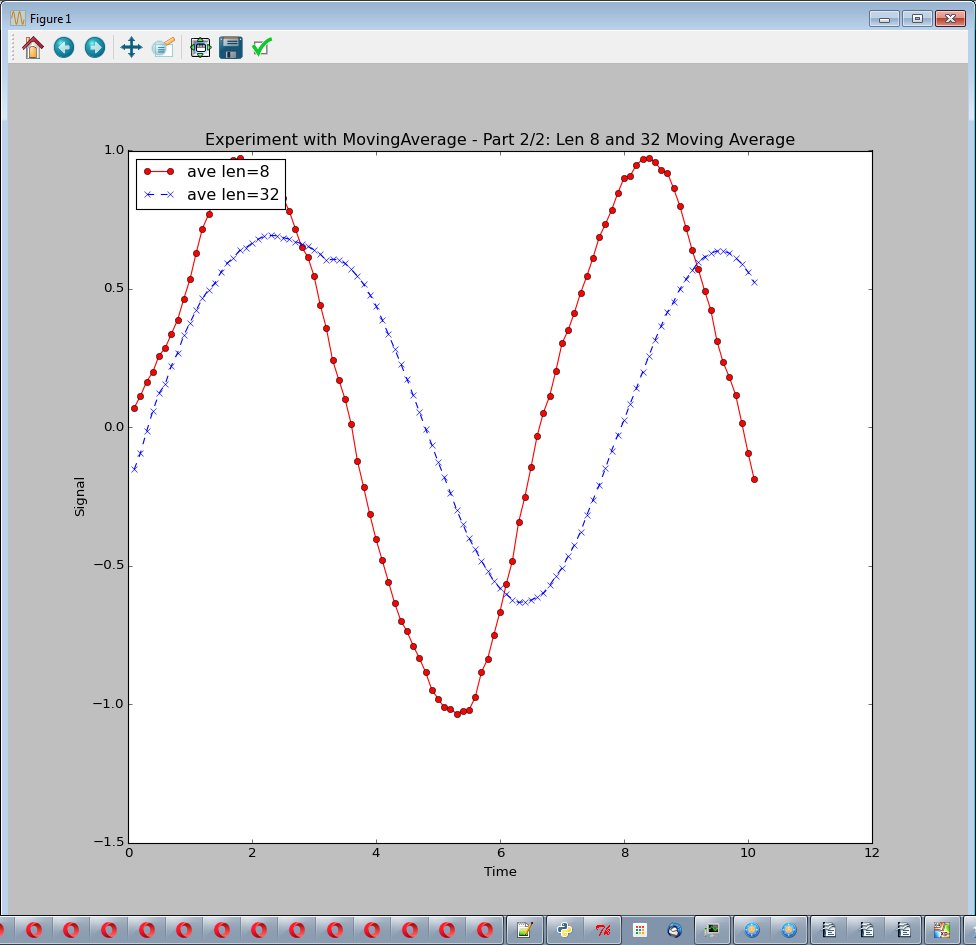Go forward to the next plot view
Image resolution: width=976 pixels, height=945 pixels.
coord(95,47)
